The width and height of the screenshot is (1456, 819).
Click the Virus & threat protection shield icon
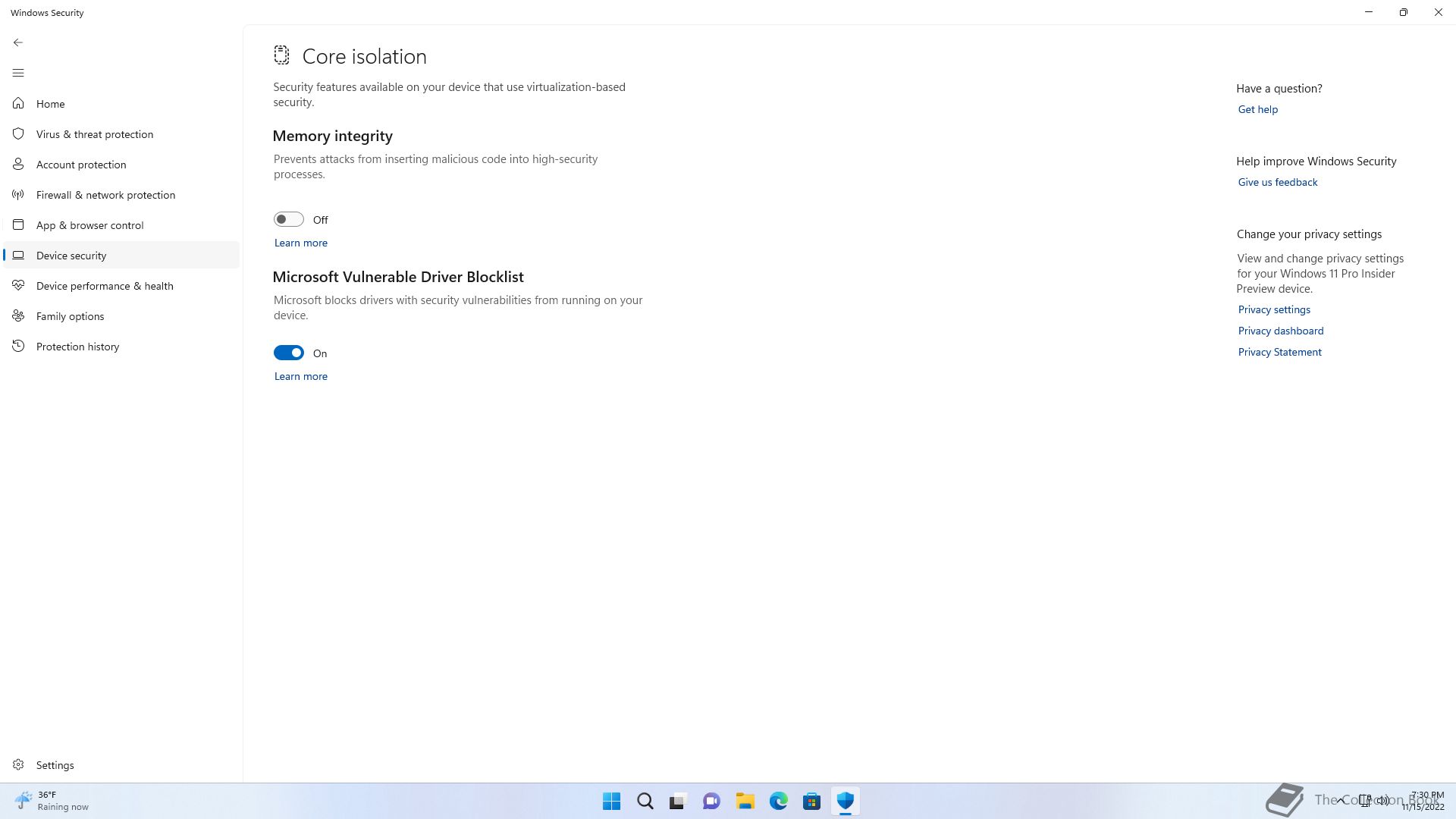click(18, 133)
